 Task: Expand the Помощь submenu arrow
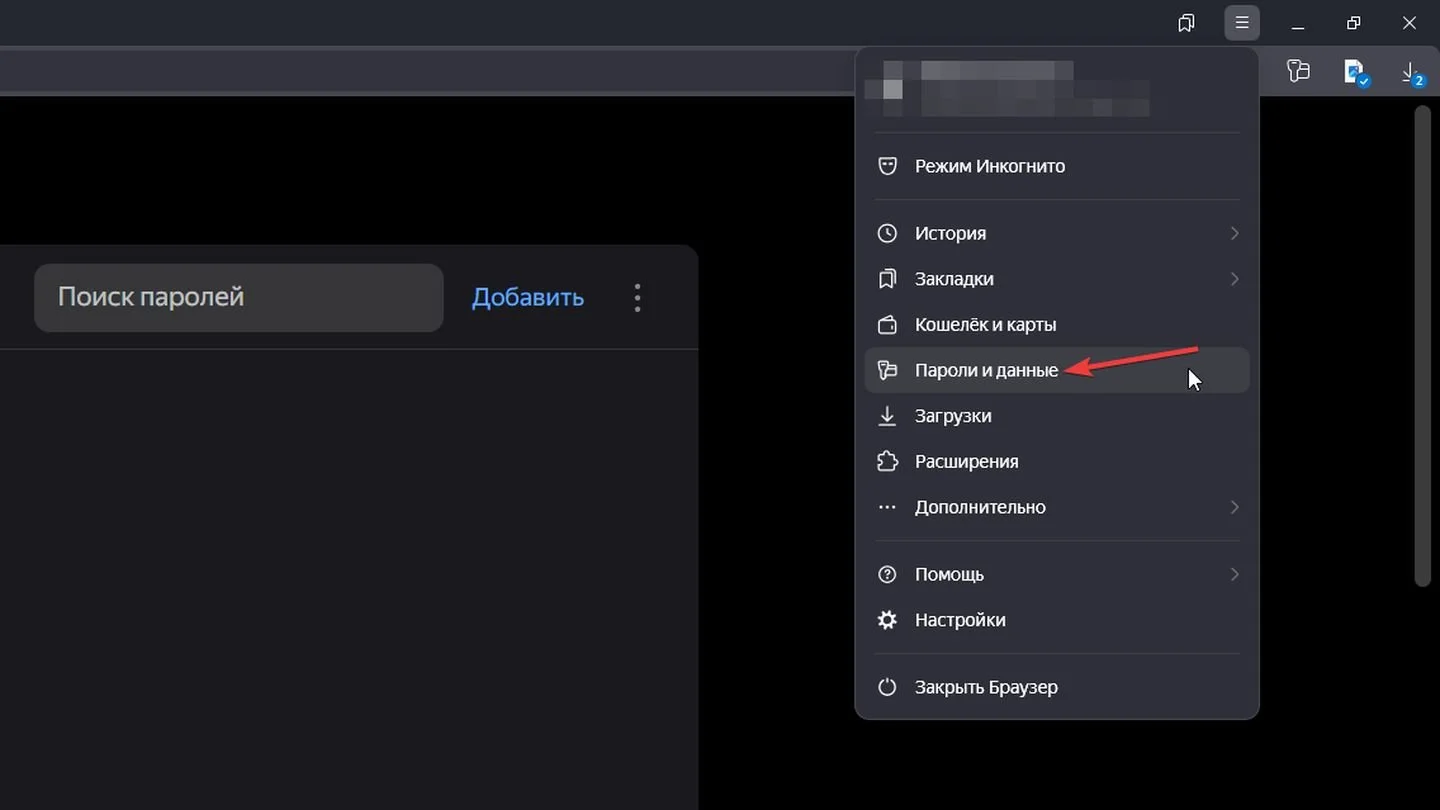click(1234, 574)
